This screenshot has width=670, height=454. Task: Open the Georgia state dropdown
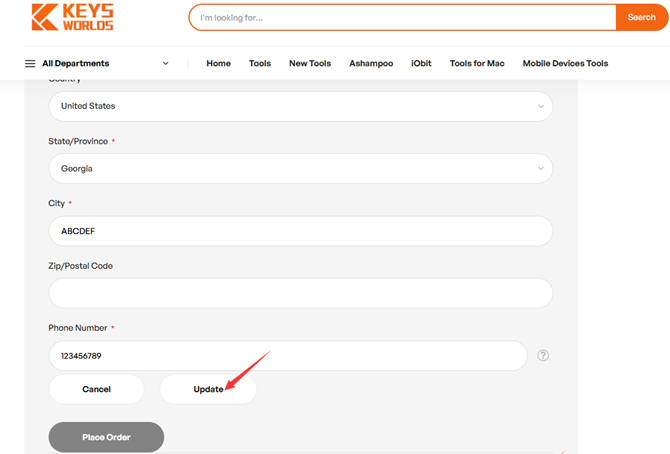pyautogui.click(x=301, y=168)
